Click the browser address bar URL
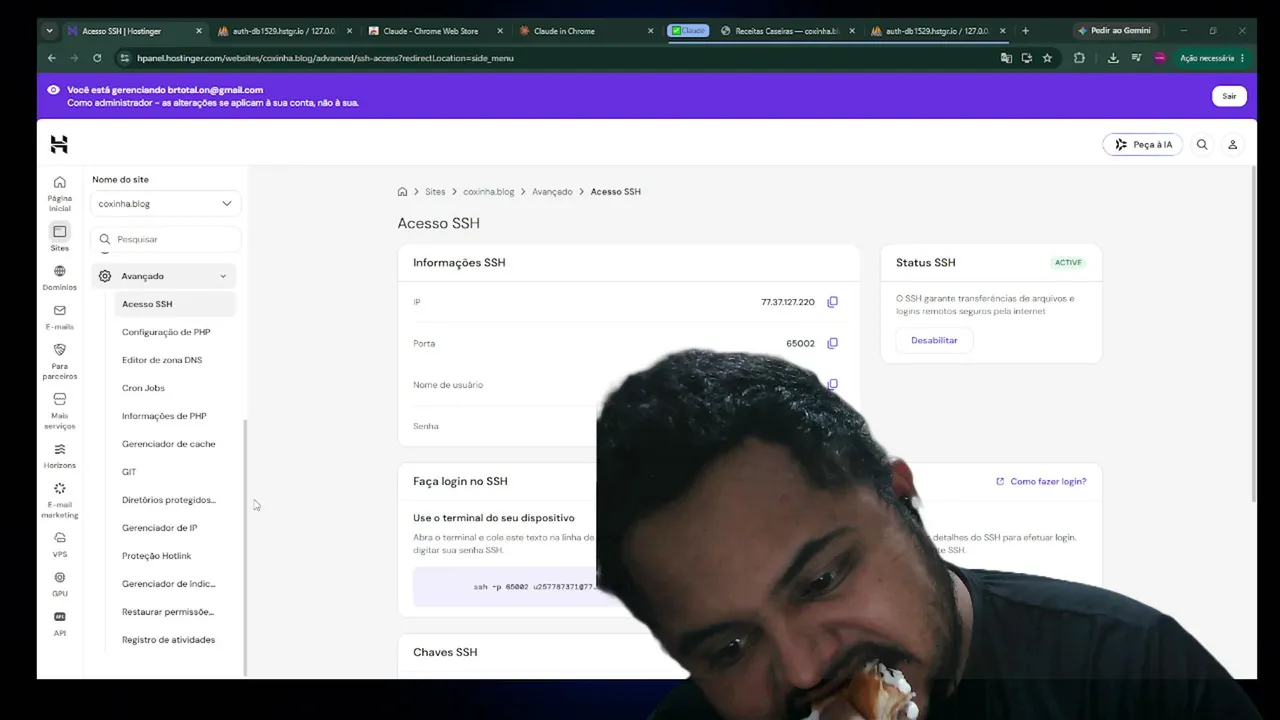 click(x=325, y=58)
